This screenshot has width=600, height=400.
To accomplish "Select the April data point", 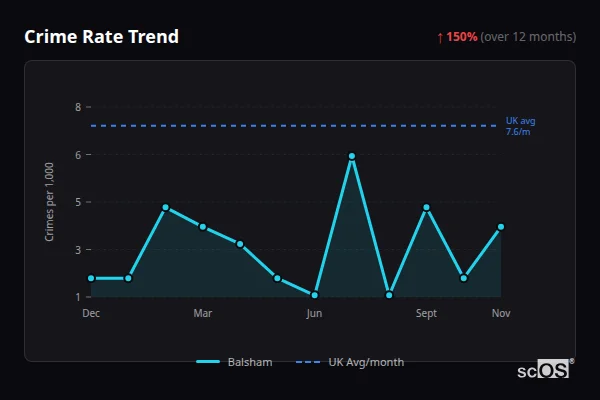I will pyautogui.click(x=240, y=244).
